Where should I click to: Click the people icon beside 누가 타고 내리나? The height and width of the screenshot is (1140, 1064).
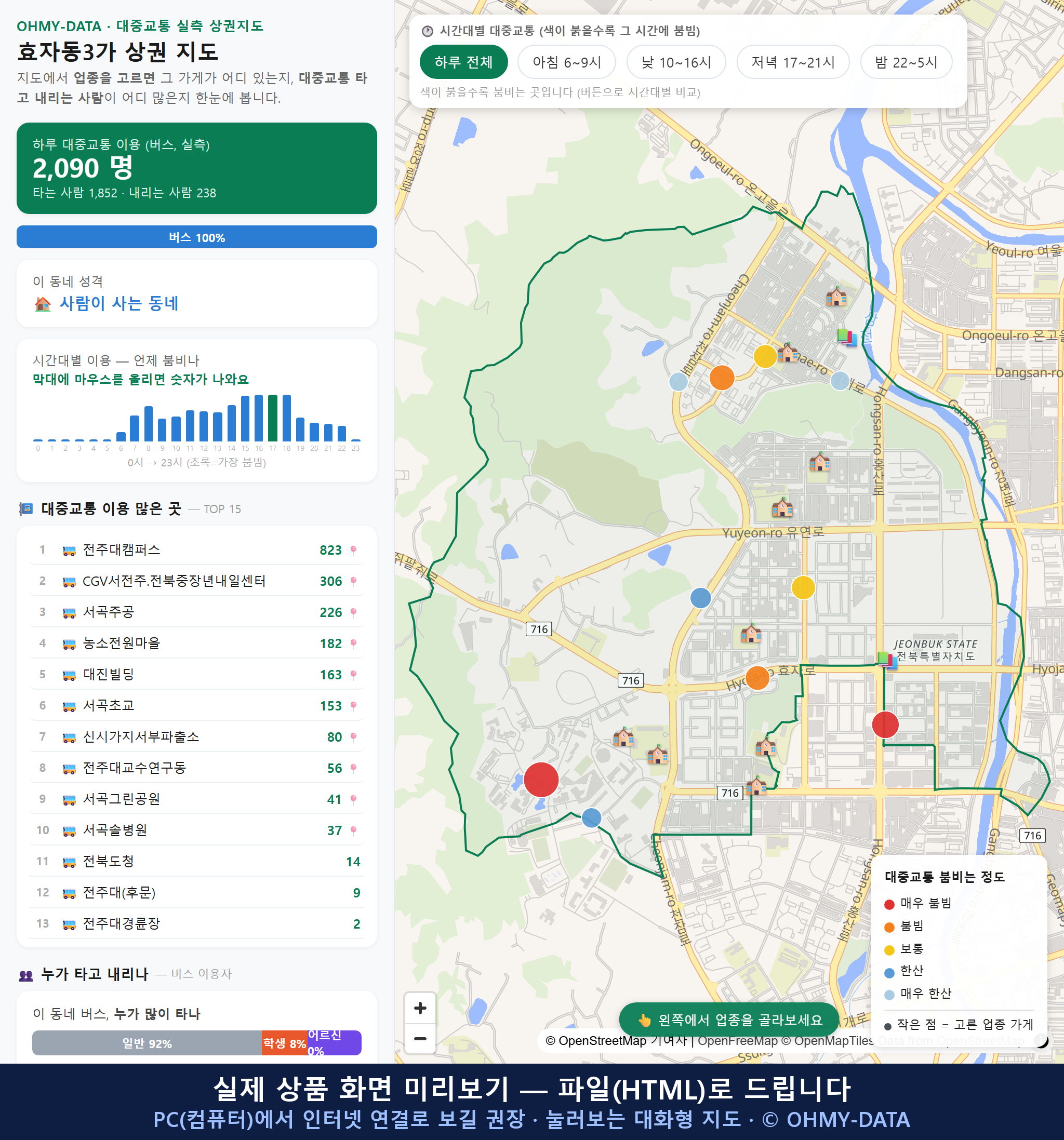[26, 975]
